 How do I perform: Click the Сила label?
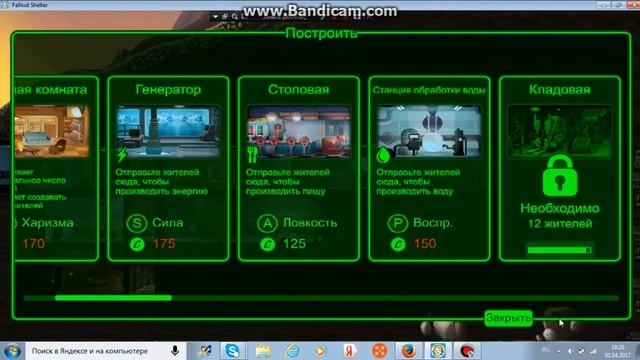pos(167,223)
